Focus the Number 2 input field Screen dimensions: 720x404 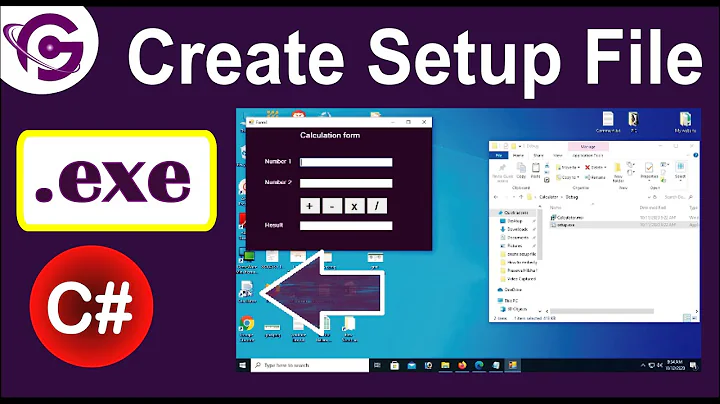click(x=346, y=183)
